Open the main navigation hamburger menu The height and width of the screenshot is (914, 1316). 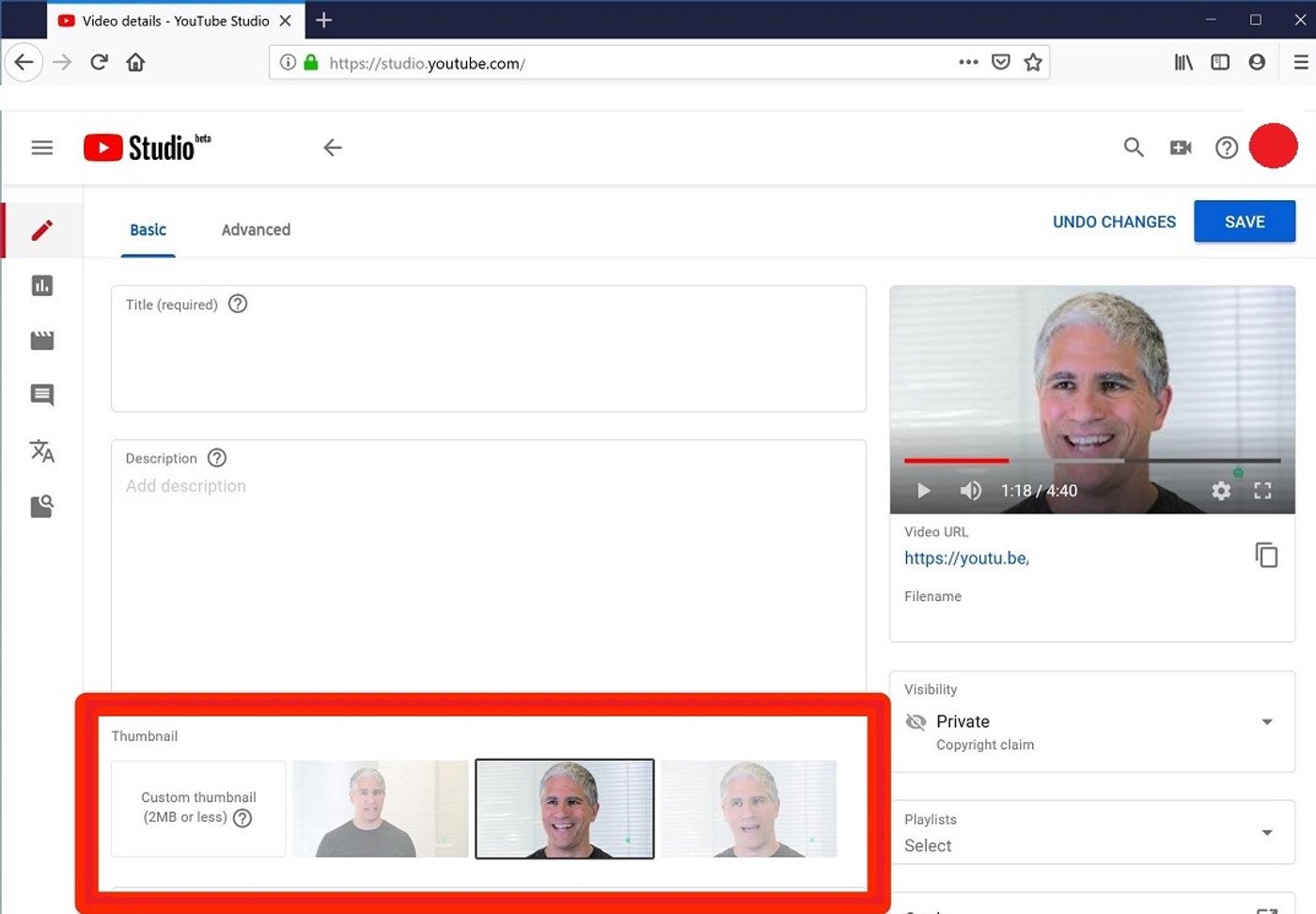[41, 148]
